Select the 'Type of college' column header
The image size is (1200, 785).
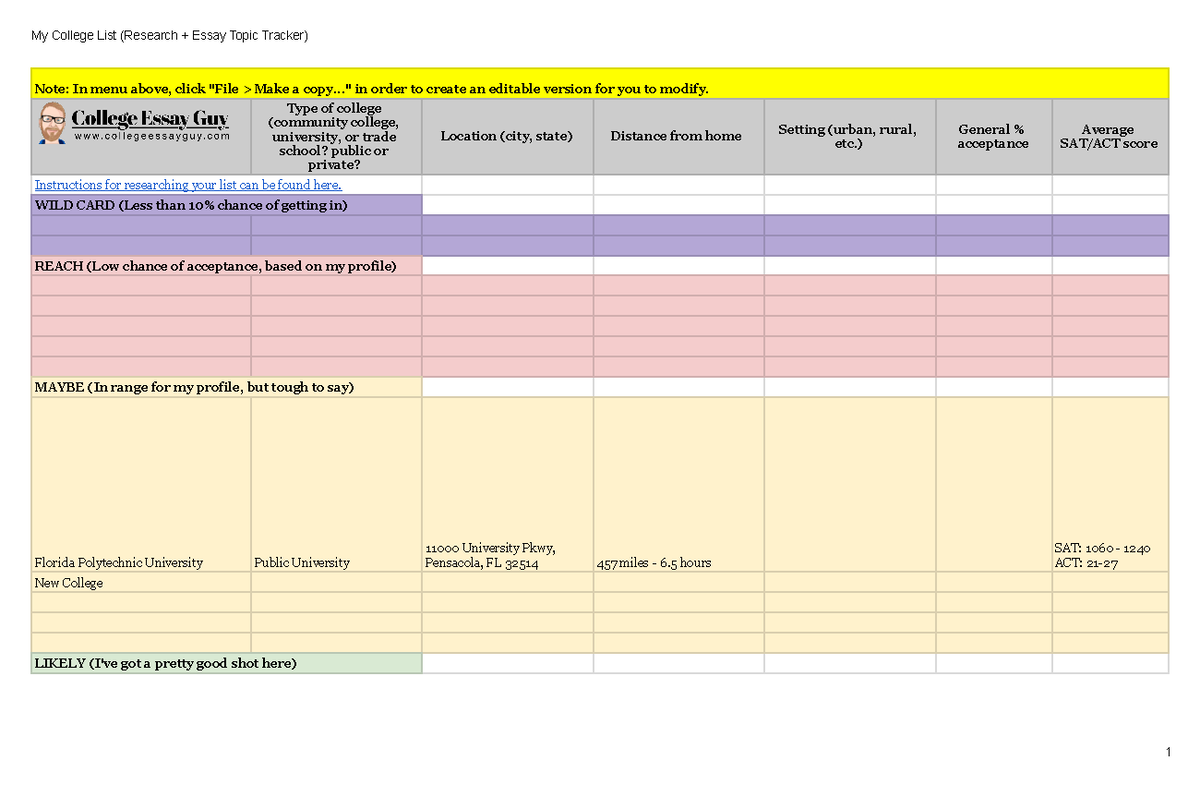[x=335, y=136]
